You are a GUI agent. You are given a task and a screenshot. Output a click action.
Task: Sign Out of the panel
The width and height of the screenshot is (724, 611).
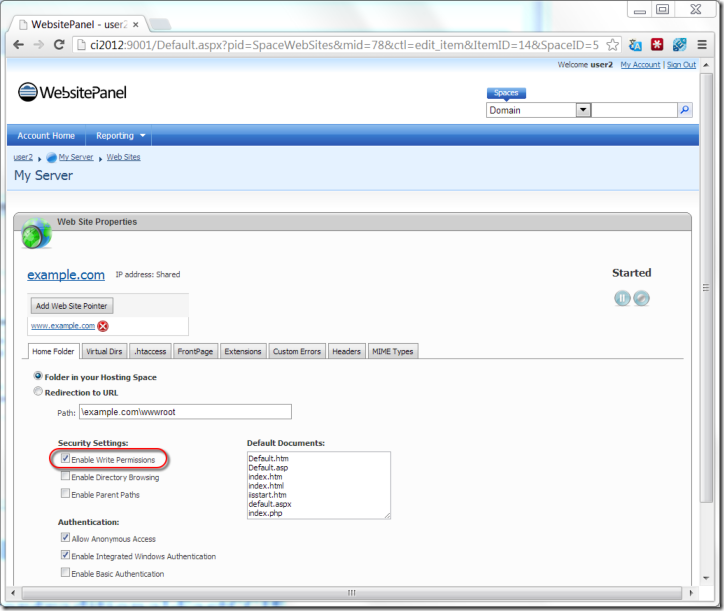[x=681, y=65]
